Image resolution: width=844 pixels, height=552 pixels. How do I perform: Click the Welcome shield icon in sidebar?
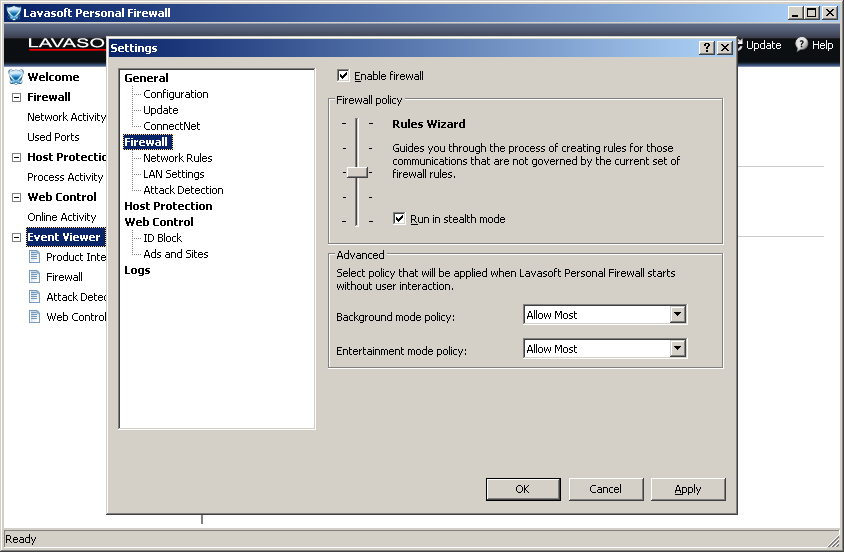(16, 77)
